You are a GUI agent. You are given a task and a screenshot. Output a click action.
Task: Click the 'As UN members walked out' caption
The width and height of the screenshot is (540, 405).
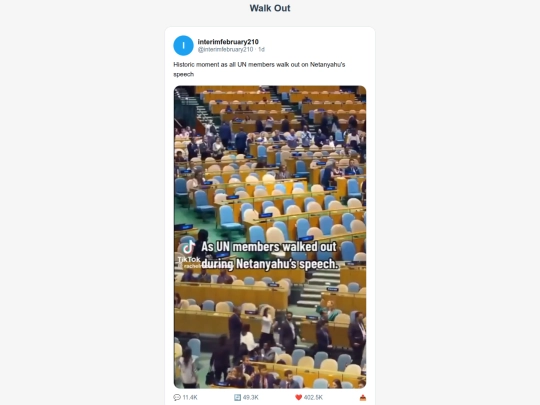click(x=269, y=247)
